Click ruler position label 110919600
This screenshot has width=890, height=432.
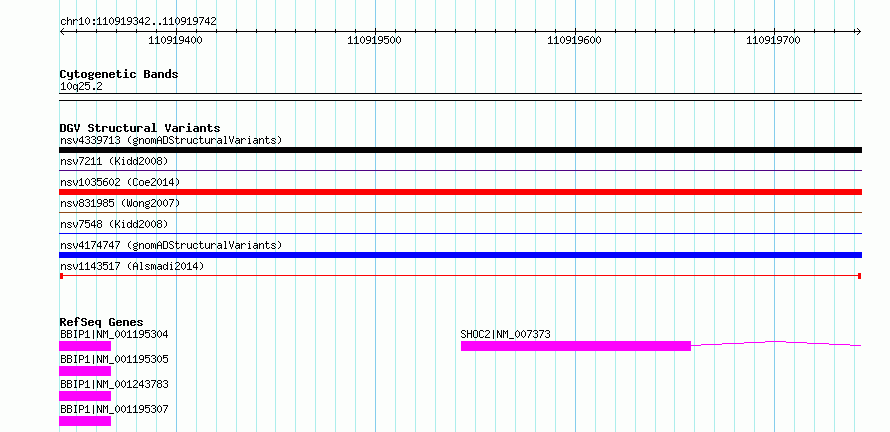click(574, 40)
